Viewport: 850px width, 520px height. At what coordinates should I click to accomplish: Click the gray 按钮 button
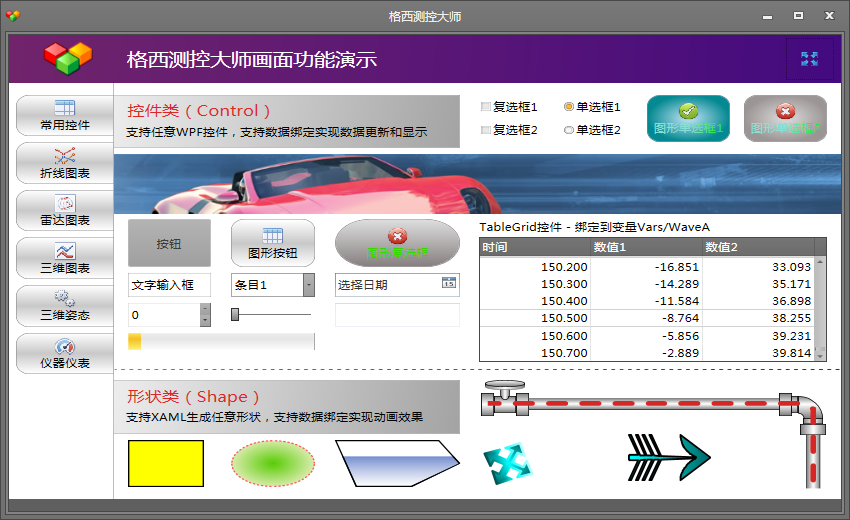coord(169,243)
